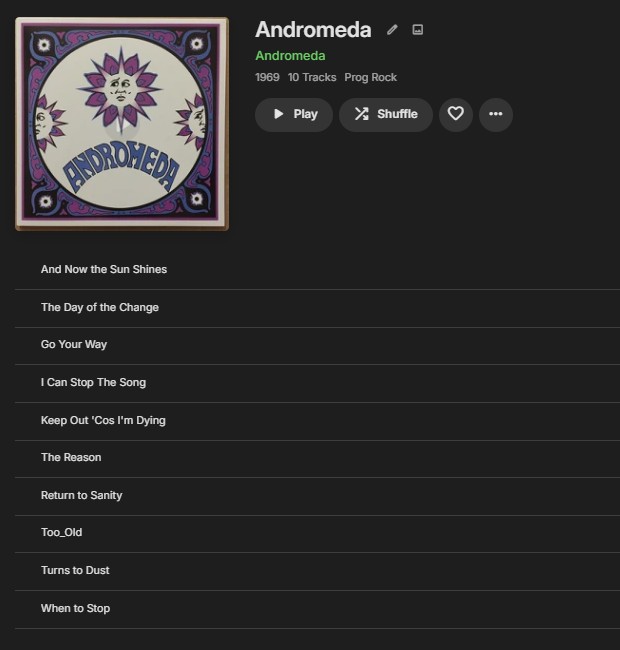Select track Too_Old
The image size is (620, 650).
click(317, 533)
